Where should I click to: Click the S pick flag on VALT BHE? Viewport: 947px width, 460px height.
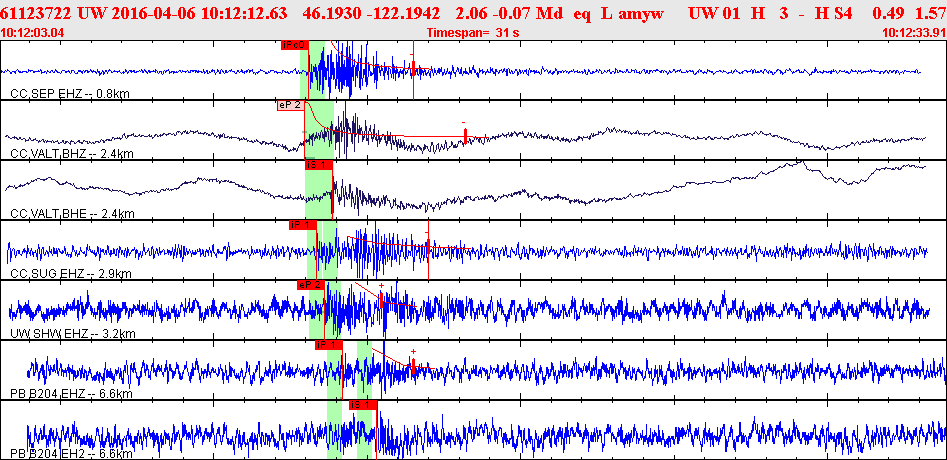point(316,164)
